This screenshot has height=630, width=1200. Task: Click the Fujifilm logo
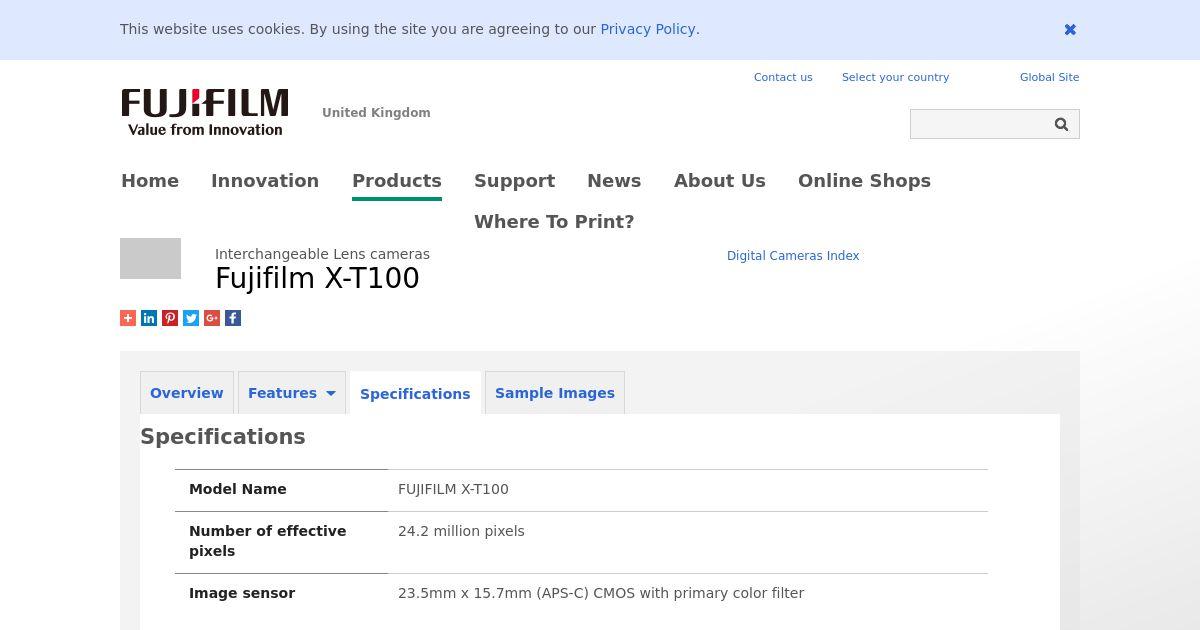pyautogui.click(x=205, y=112)
